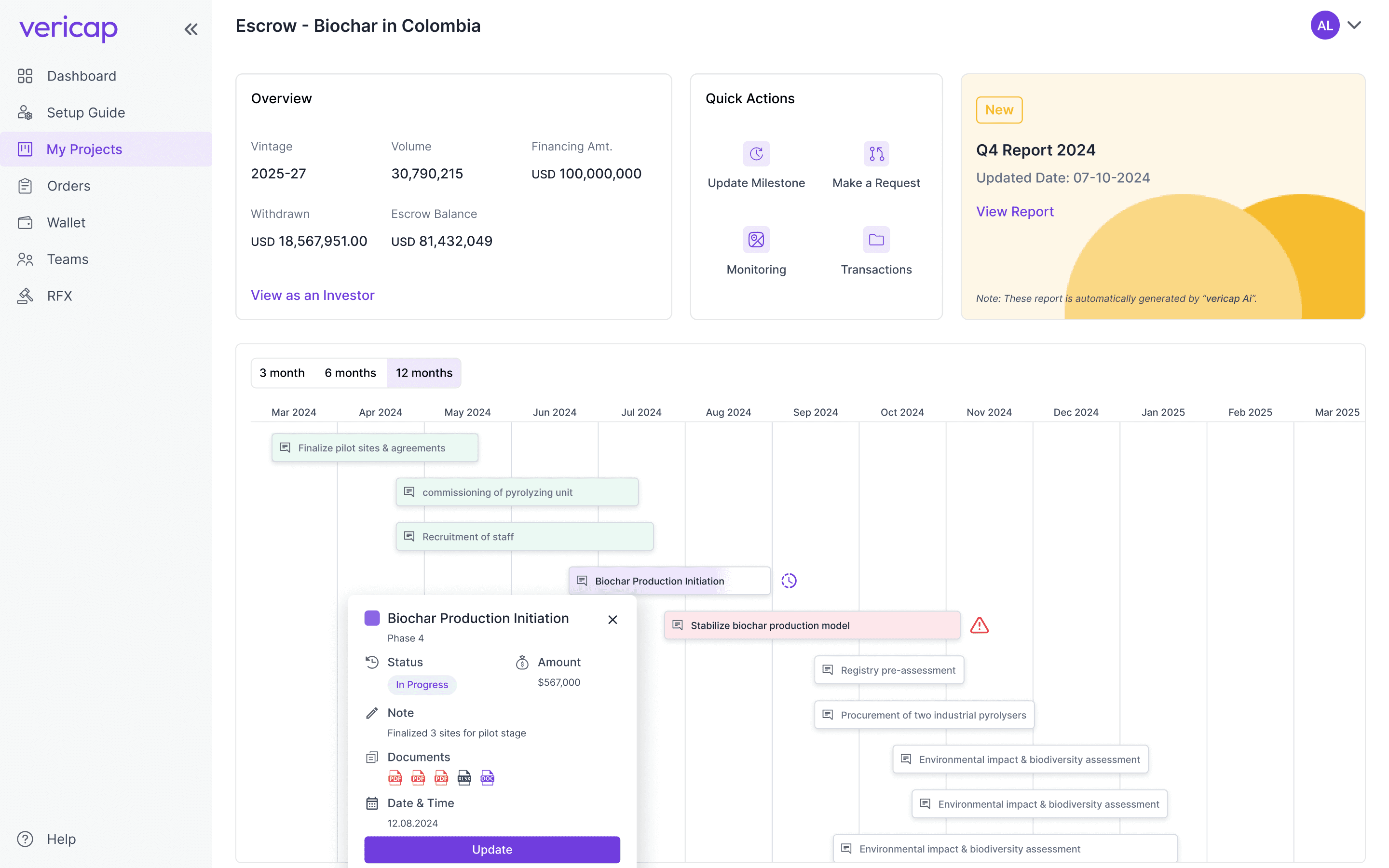Open the DOC document icon
The width and height of the screenshot is (1389, 868).
click(487, 778)
